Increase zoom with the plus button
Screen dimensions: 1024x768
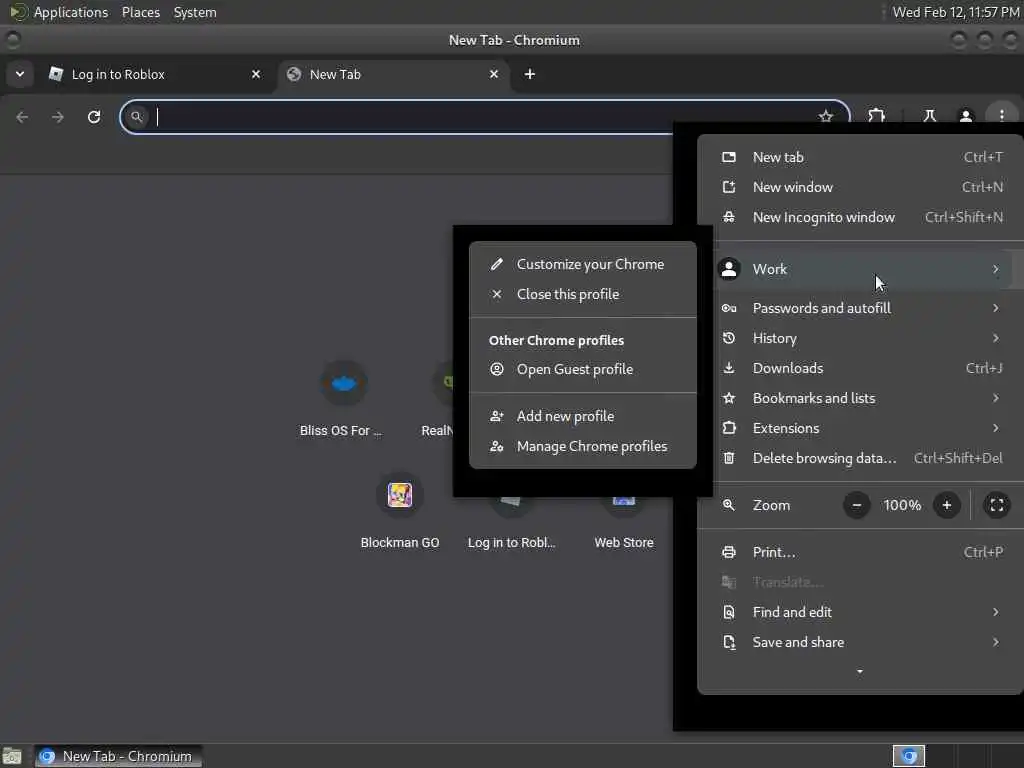click(x=946, y=505)
